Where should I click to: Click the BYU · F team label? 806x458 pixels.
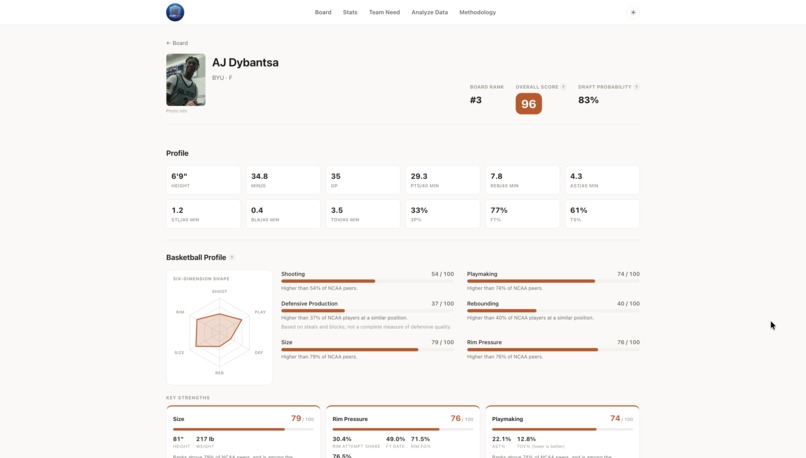click(x=222, y=78)
